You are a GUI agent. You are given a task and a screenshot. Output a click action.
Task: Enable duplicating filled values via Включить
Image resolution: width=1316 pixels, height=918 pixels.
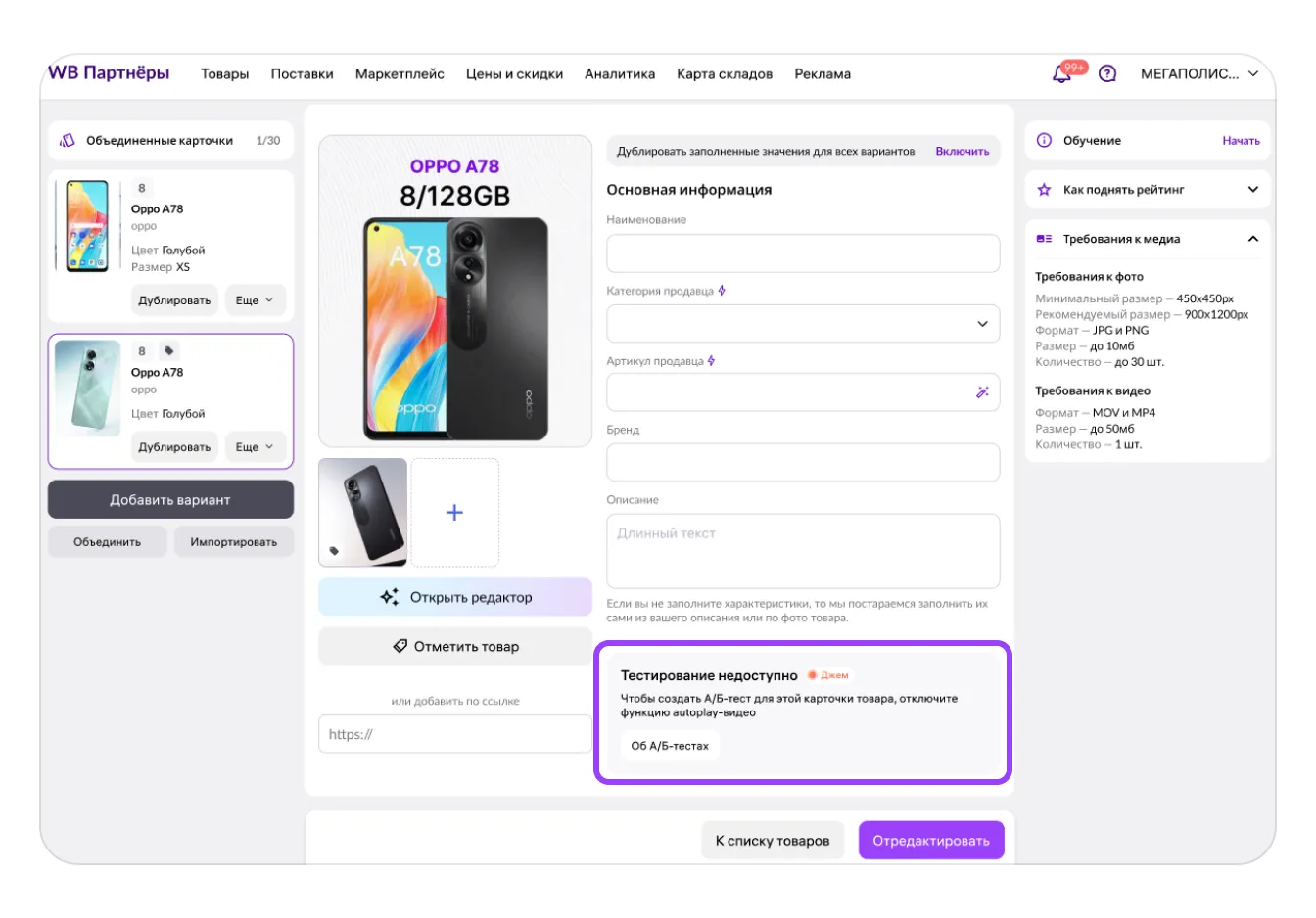(962, 152)
